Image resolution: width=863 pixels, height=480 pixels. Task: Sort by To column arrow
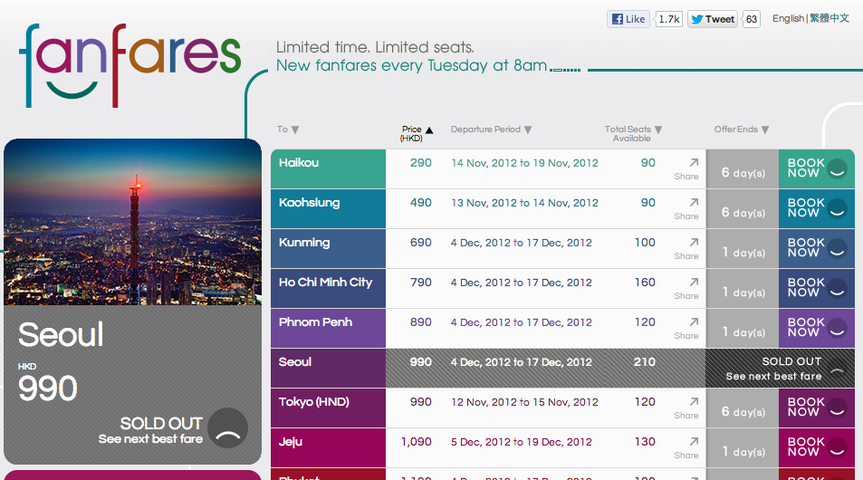[x=296, y=130]
